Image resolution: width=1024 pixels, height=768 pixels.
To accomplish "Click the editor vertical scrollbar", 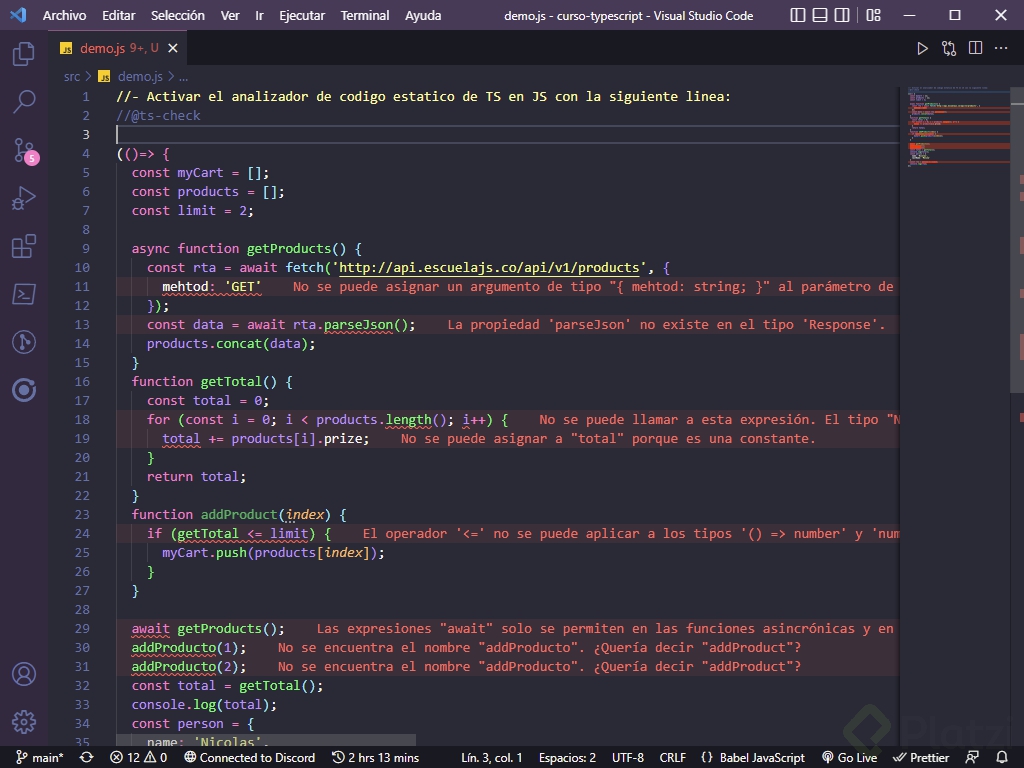I will click(x=1017, y=240).
